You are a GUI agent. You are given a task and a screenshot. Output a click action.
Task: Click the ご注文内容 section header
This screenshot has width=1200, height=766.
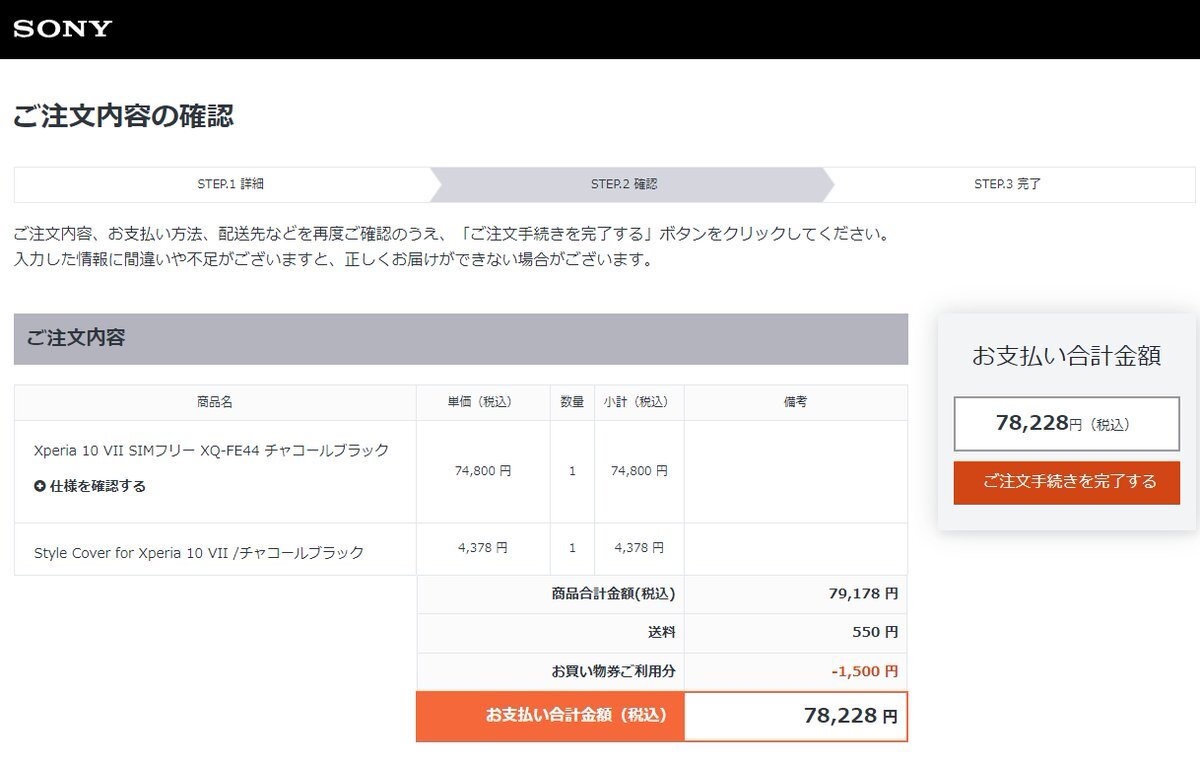[x=76, y=338]
